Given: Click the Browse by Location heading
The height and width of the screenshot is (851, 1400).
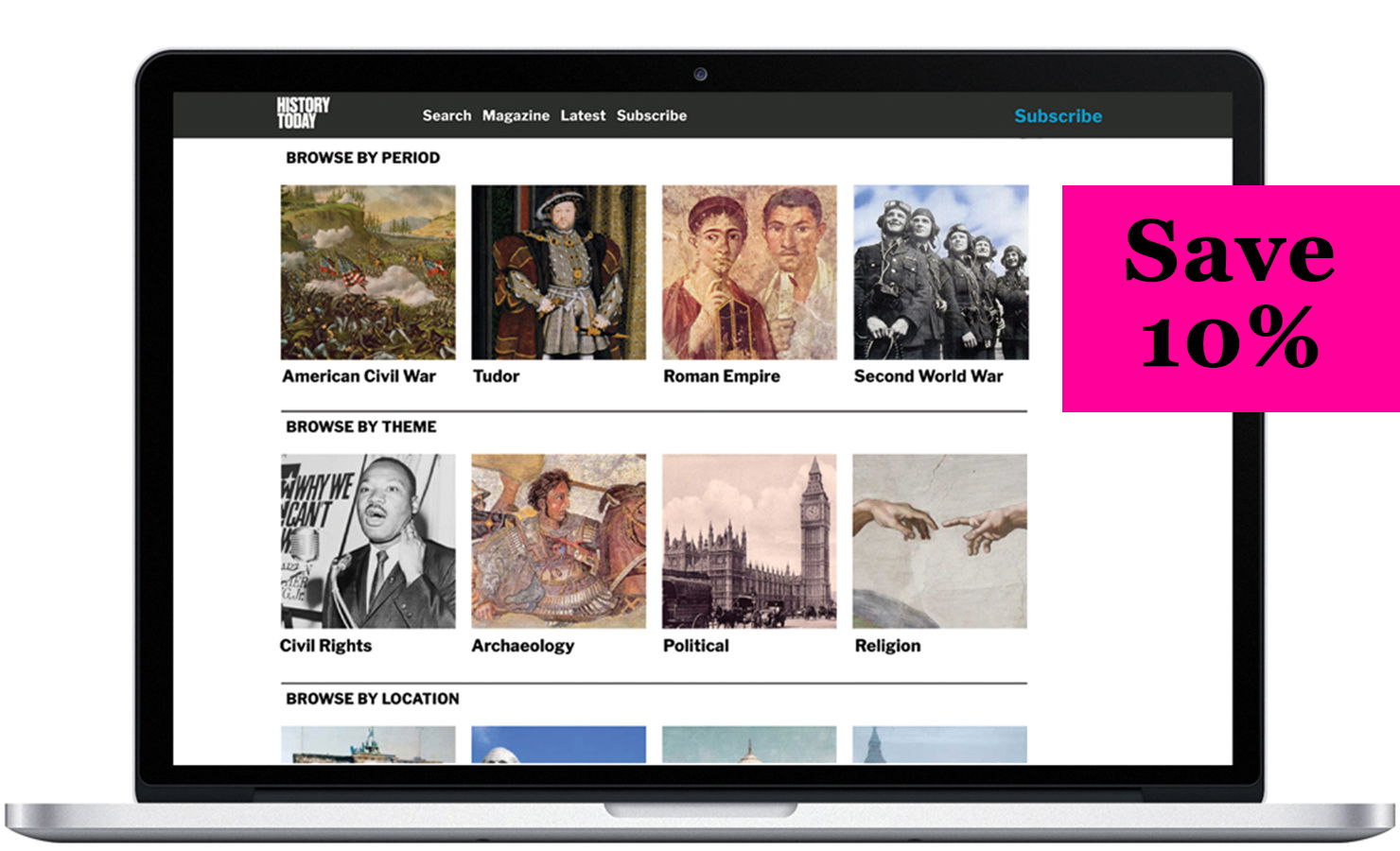Looking at the screenshot, I should click(373, 699).
